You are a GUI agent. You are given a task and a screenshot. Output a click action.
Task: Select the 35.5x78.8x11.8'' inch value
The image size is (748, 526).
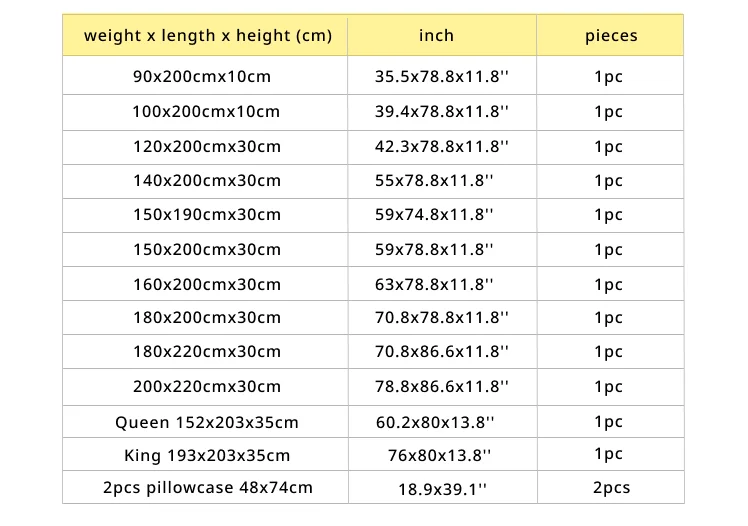click(441, 76)
